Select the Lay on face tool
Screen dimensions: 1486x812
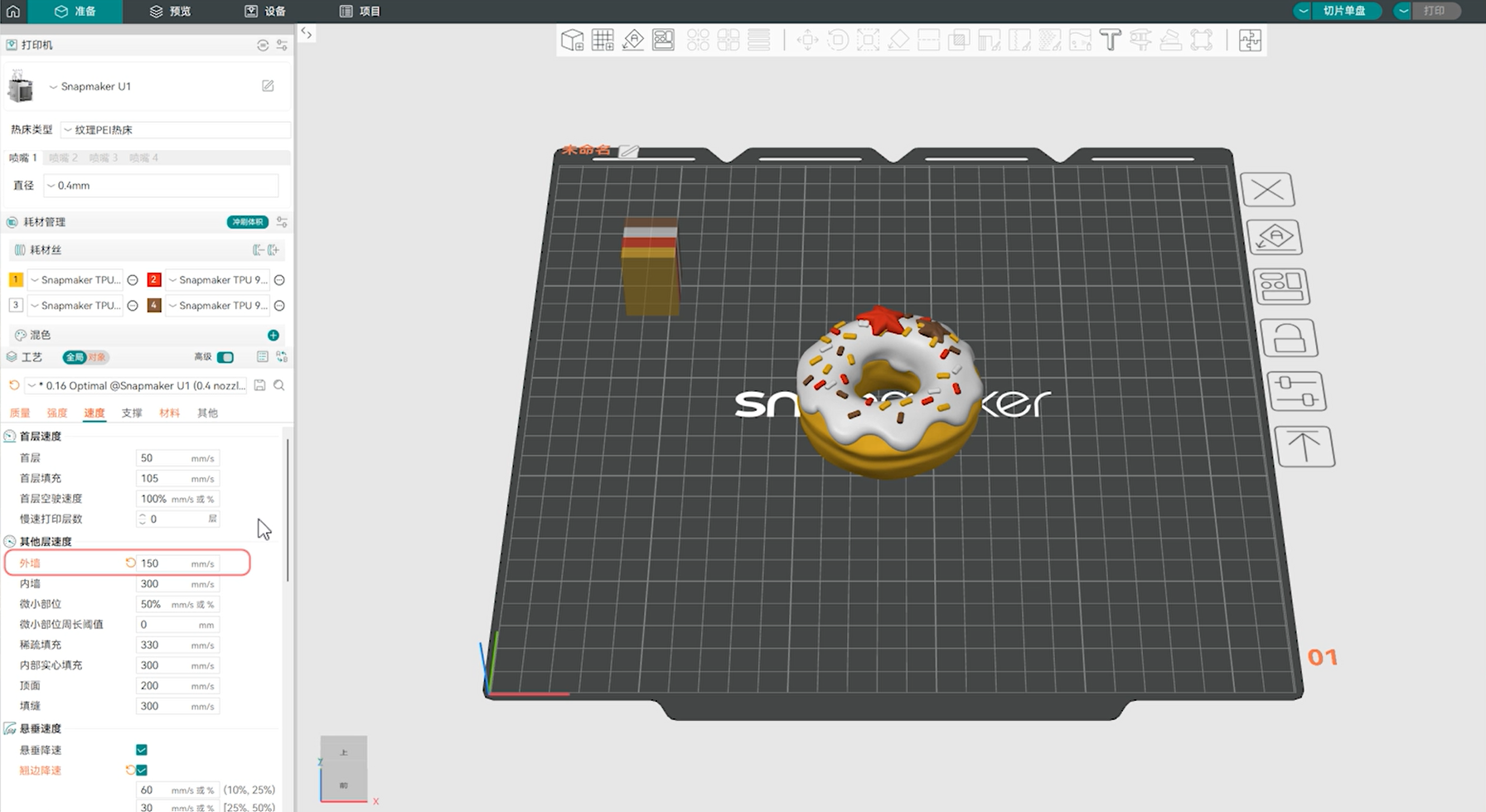[x=898, y=40]
